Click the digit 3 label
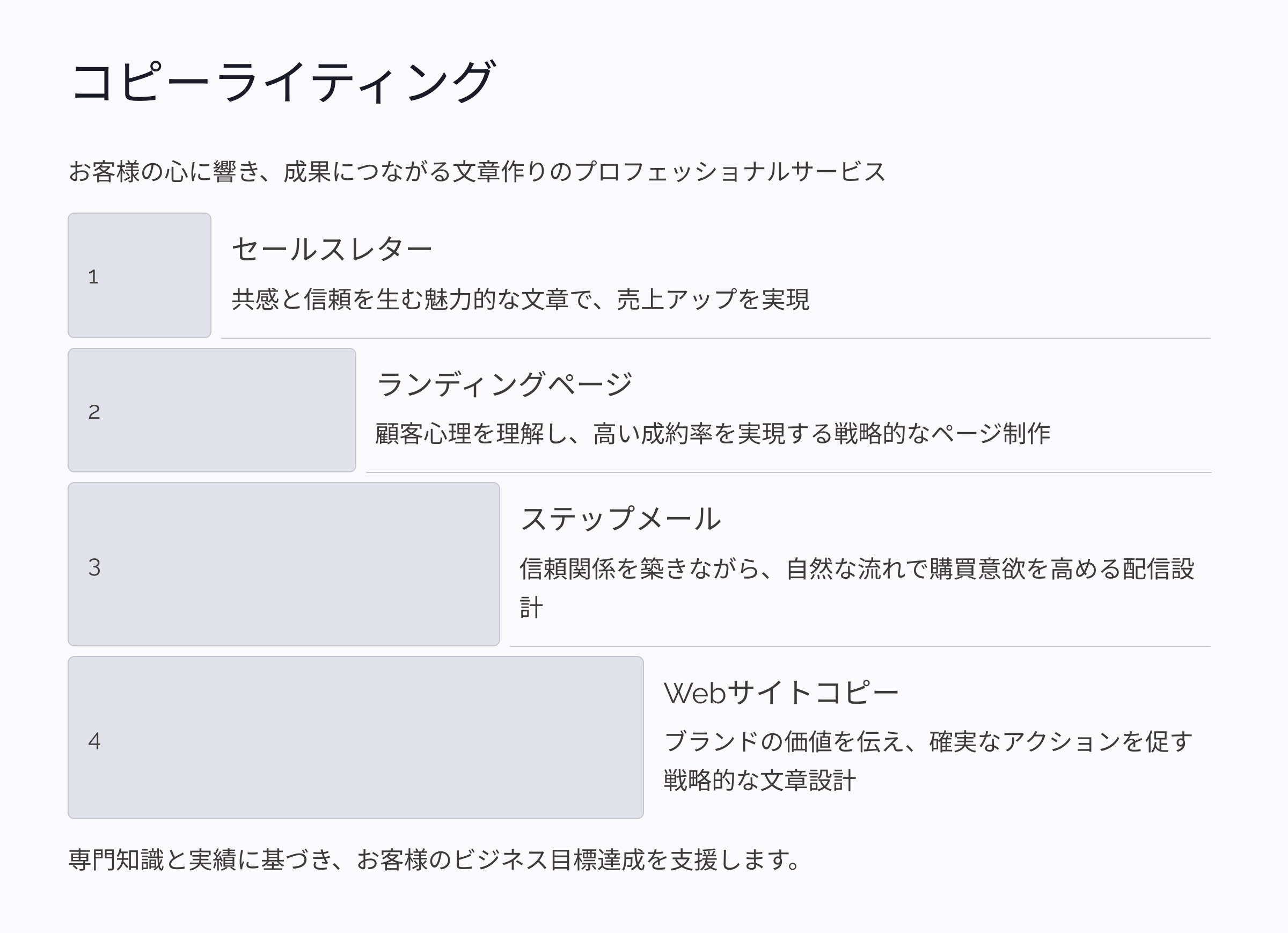Screen dimensions: 1288x933 click(x=94, y=567)
